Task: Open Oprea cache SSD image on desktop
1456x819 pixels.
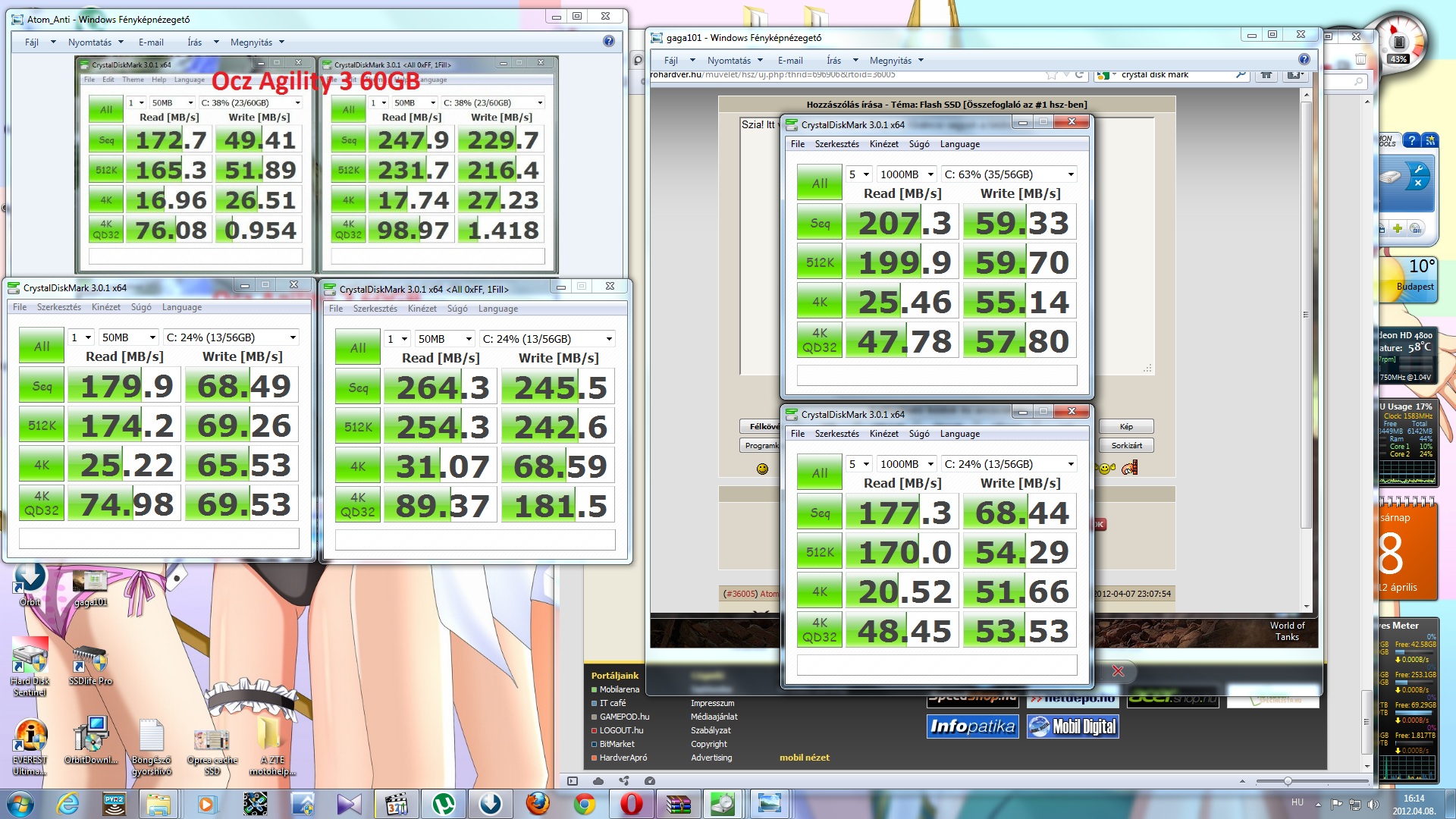Action: tap(212, 752)
